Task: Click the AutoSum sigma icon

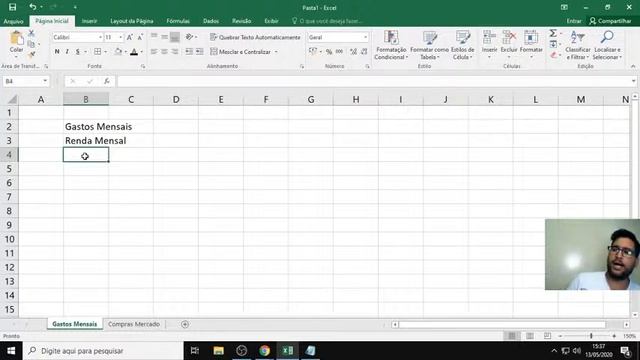Action: click(x=553, y=33)
